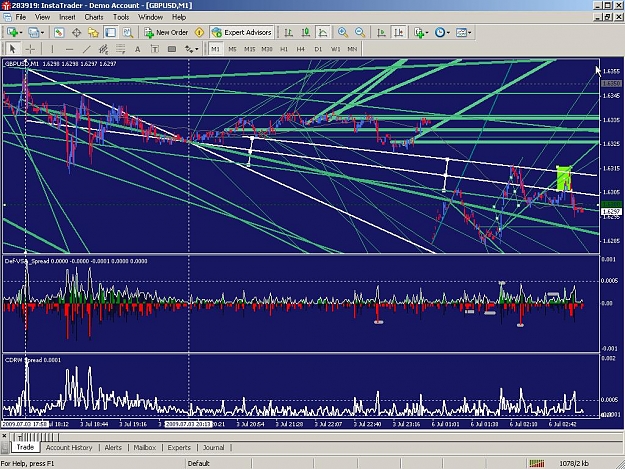Image resolution: width=625 pixels, height=469 pixels.
Task: Click the CDRW Spread indicator label
Action: tap(33, 360)
